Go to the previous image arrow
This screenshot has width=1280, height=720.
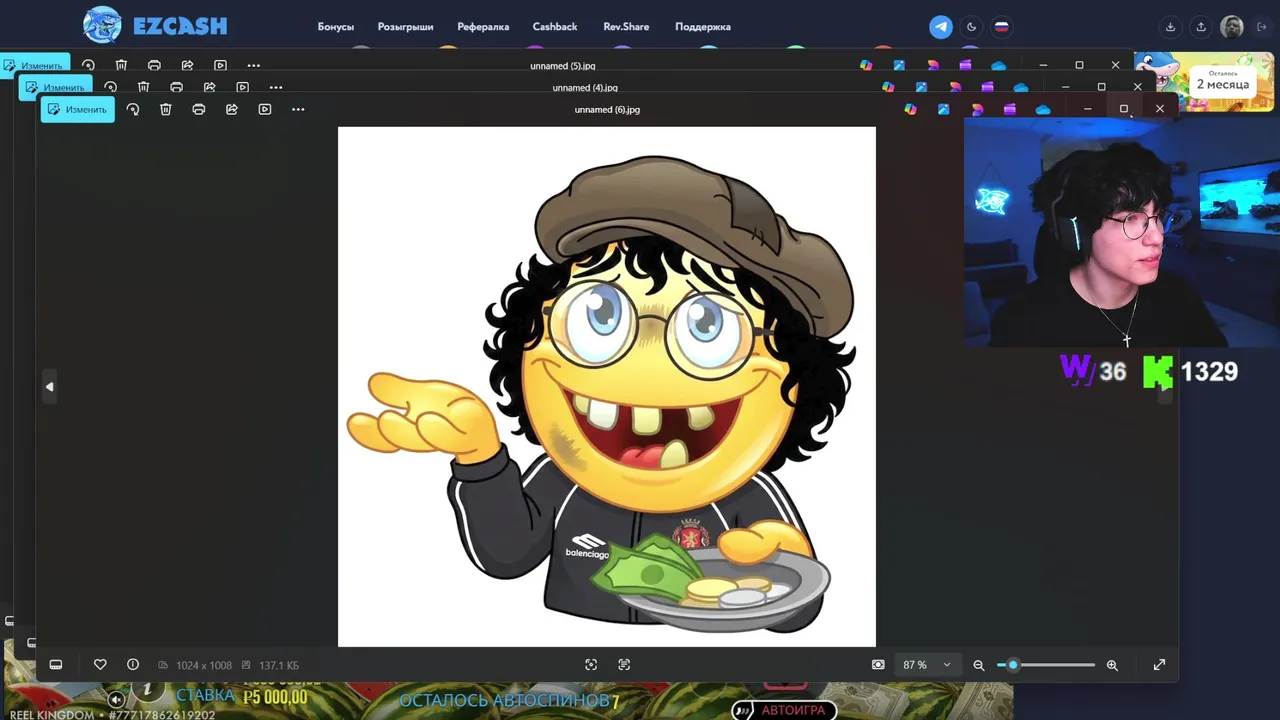(x=49, y=387)
